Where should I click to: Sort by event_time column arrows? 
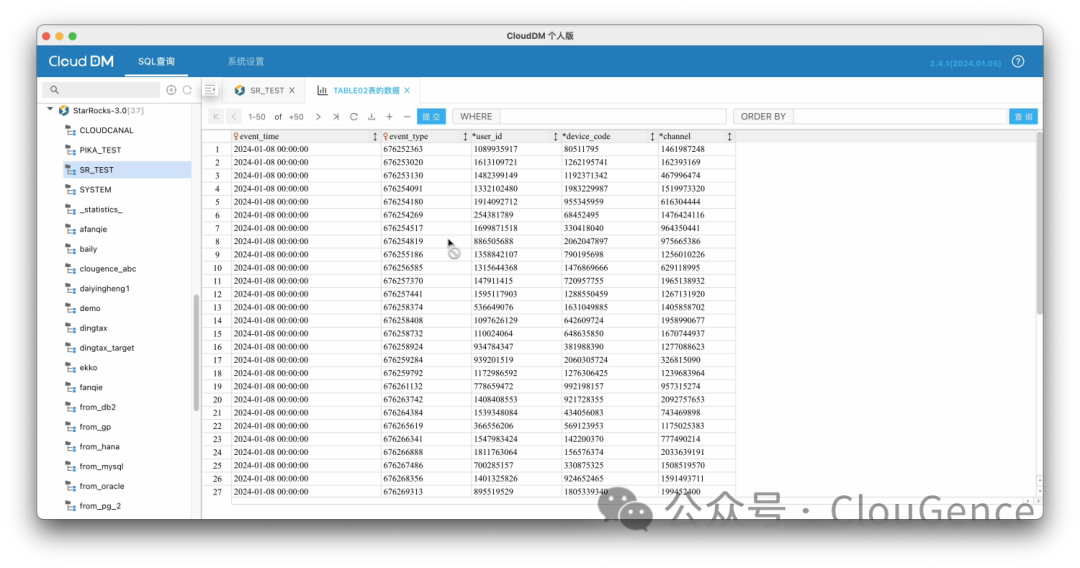click(x=375, y=136)
